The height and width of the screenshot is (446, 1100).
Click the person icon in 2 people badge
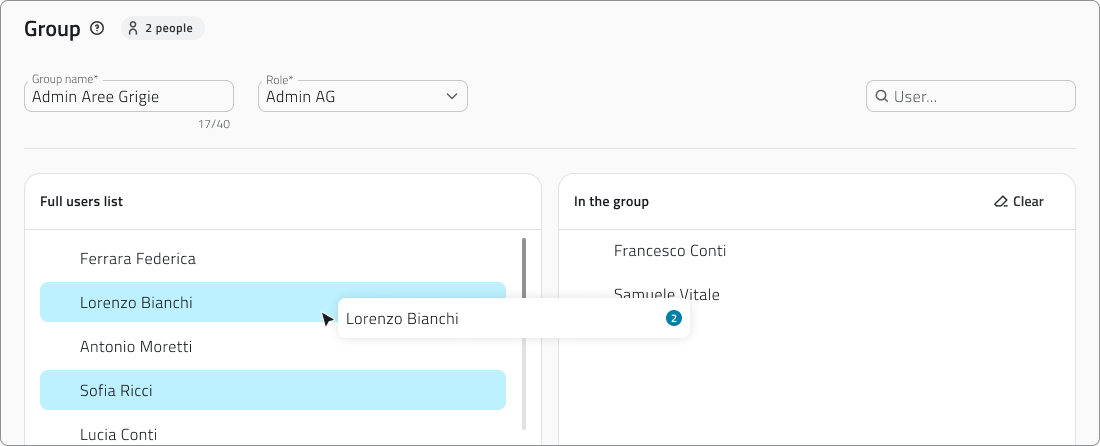point(133,29)
